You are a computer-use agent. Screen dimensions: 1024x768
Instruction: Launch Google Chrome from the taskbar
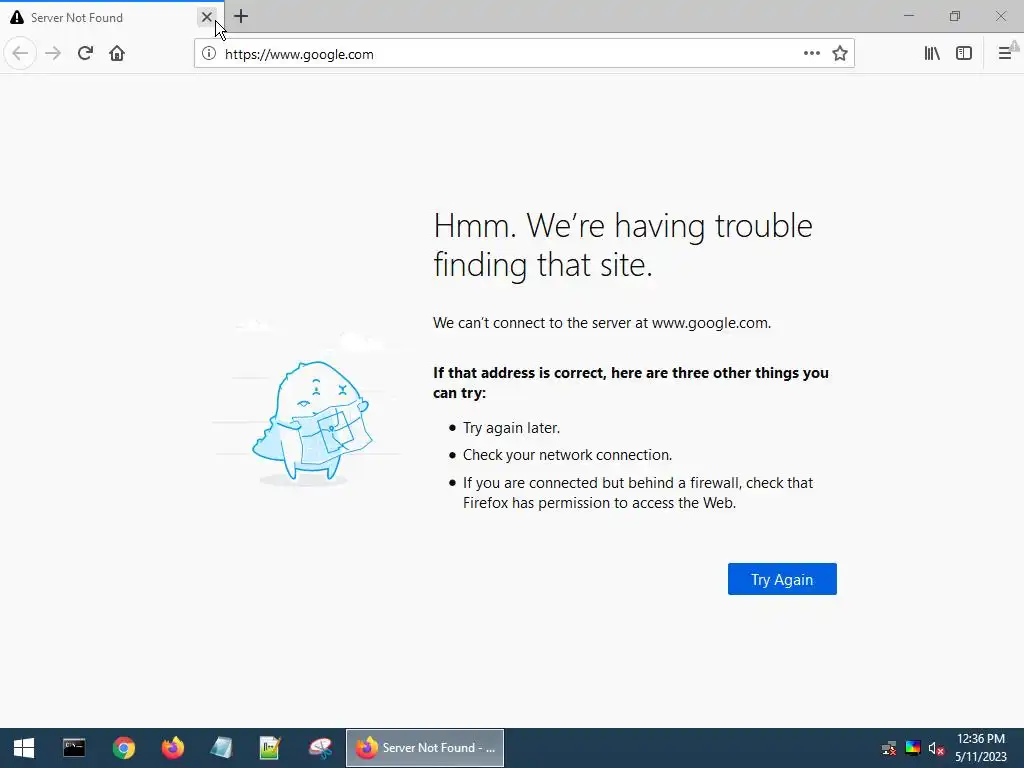tap(123, 748)
